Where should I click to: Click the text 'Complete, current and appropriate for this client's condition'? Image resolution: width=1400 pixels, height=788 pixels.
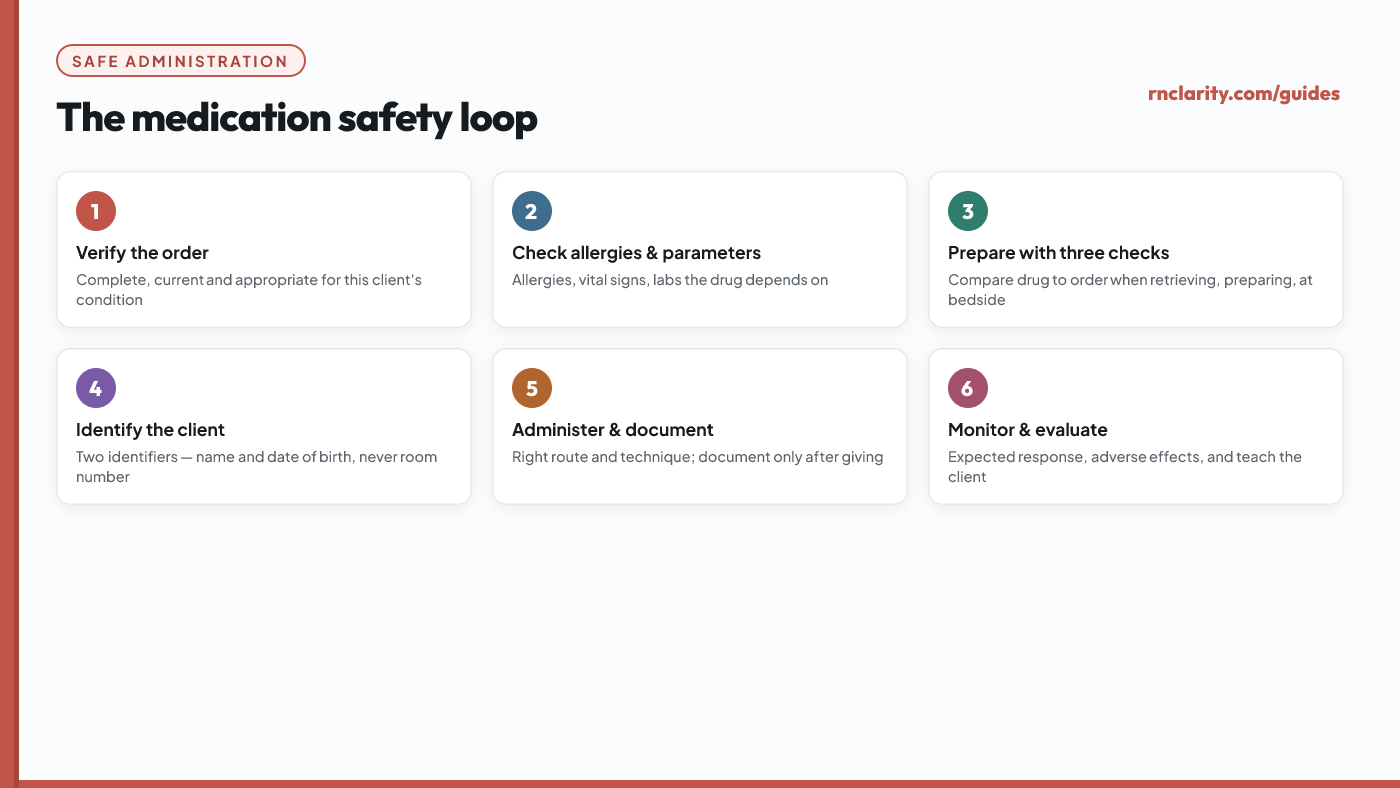249,290
